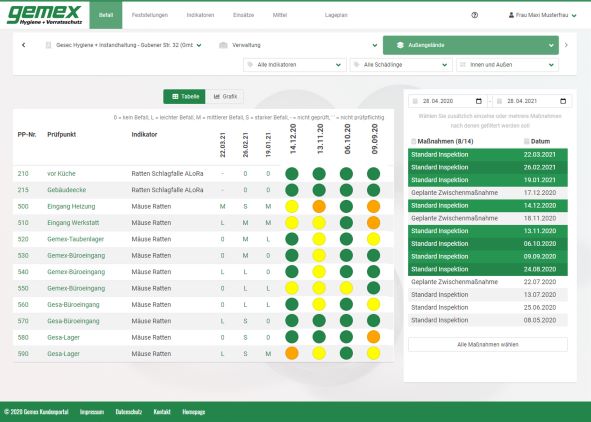Open the Eingang Heizung Prüfpunkt link
The image size is (591, 422).
pos(71,206)
